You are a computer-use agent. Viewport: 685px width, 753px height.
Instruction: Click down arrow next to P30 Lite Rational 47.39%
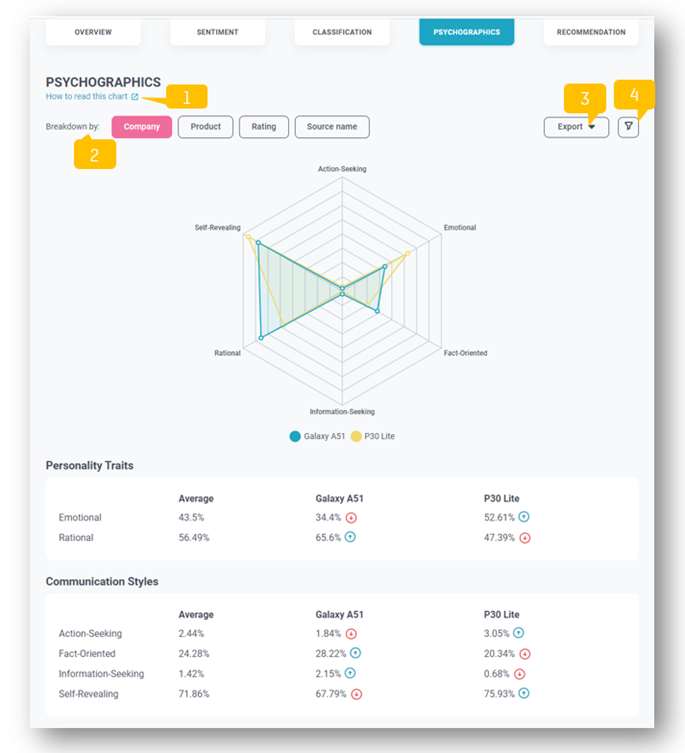[x=525, y=538]
